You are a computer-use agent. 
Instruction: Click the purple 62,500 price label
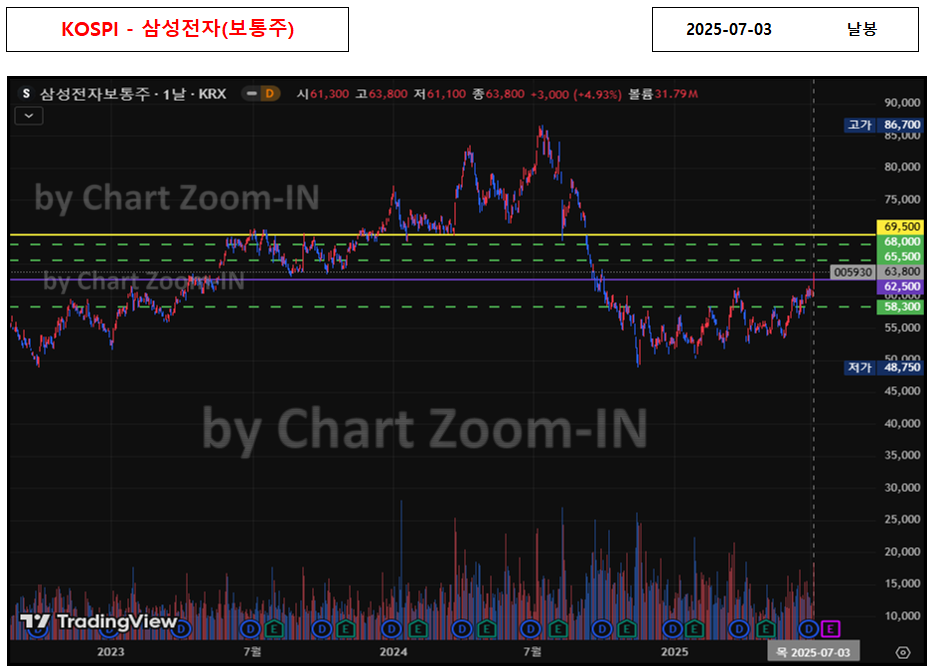(x=900, y=286)
